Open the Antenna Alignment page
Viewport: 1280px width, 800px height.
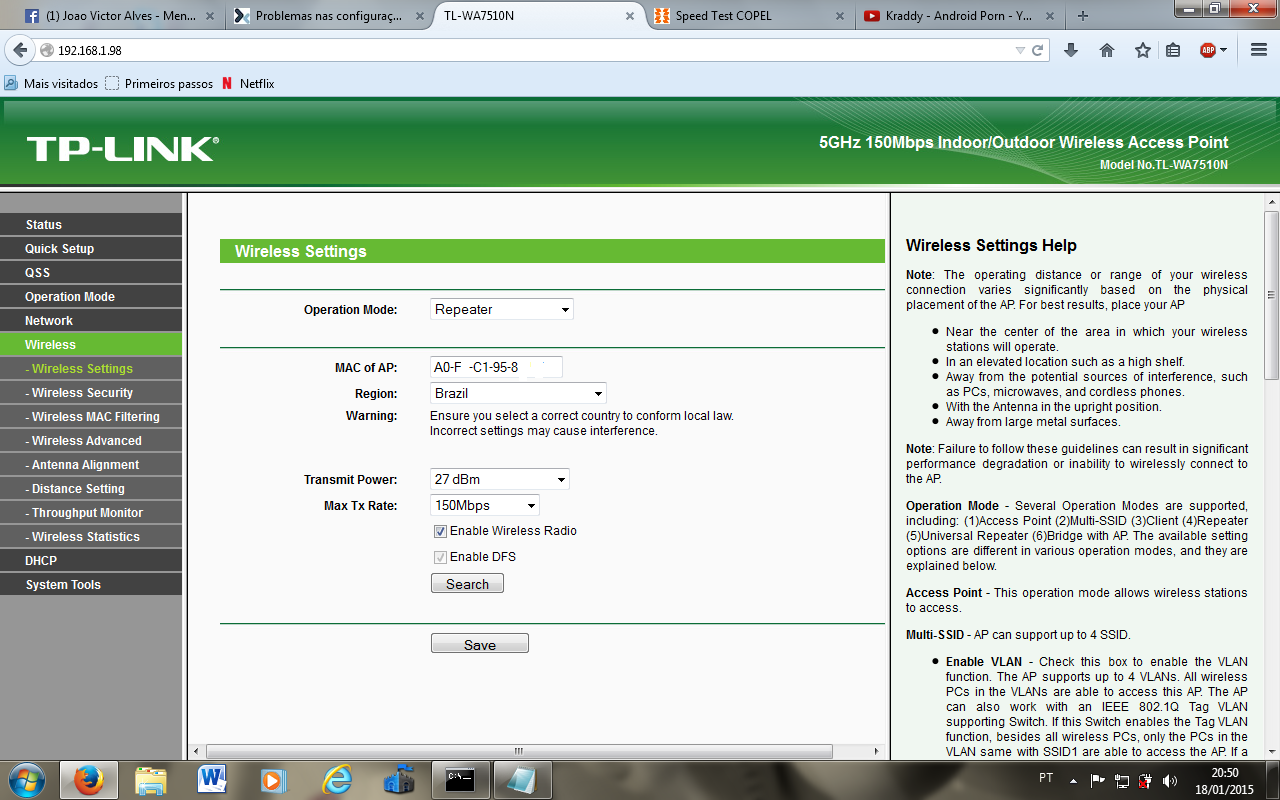pos(91,465)
